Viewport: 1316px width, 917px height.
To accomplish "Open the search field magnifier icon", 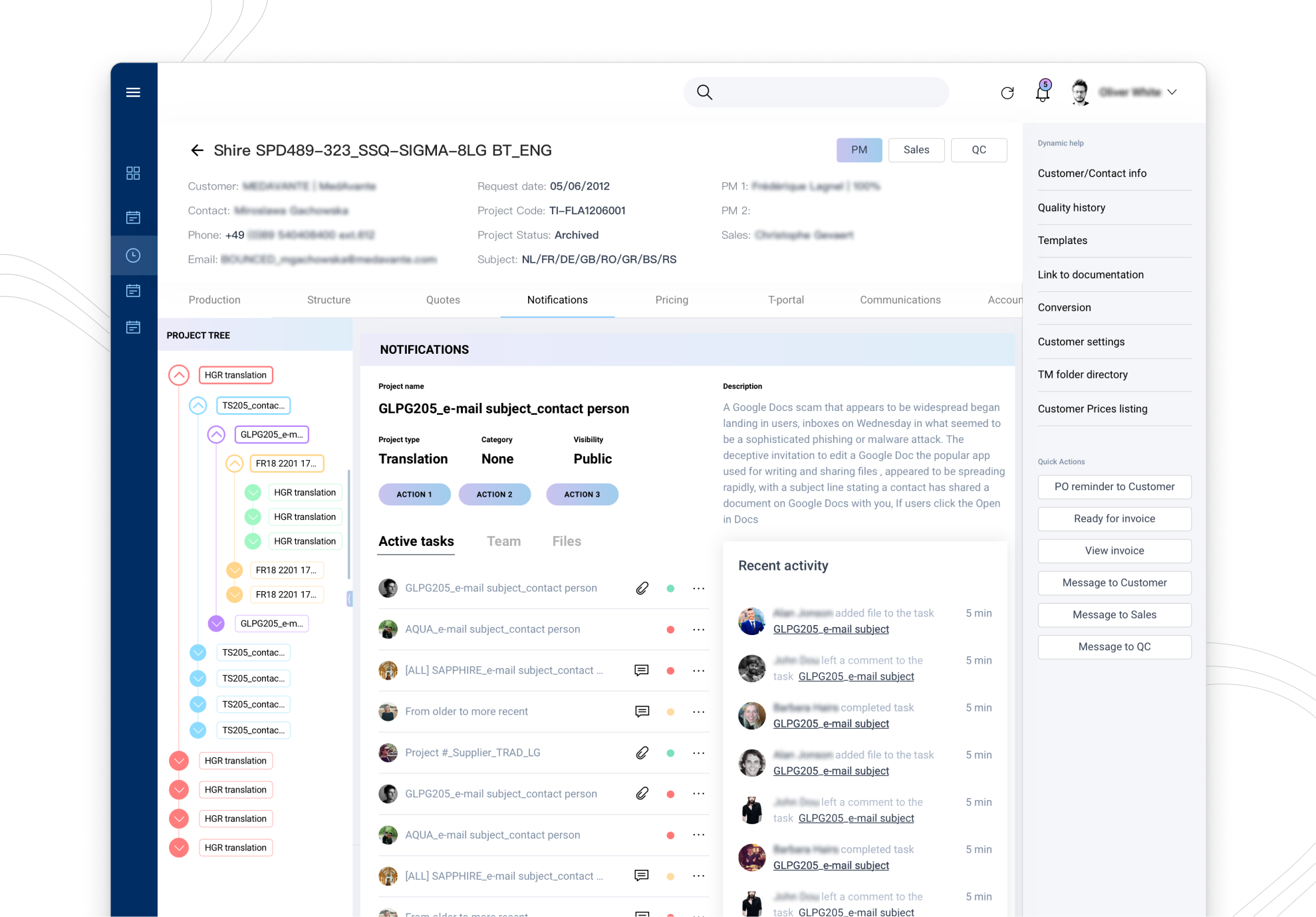I will [x=705, y=92].
